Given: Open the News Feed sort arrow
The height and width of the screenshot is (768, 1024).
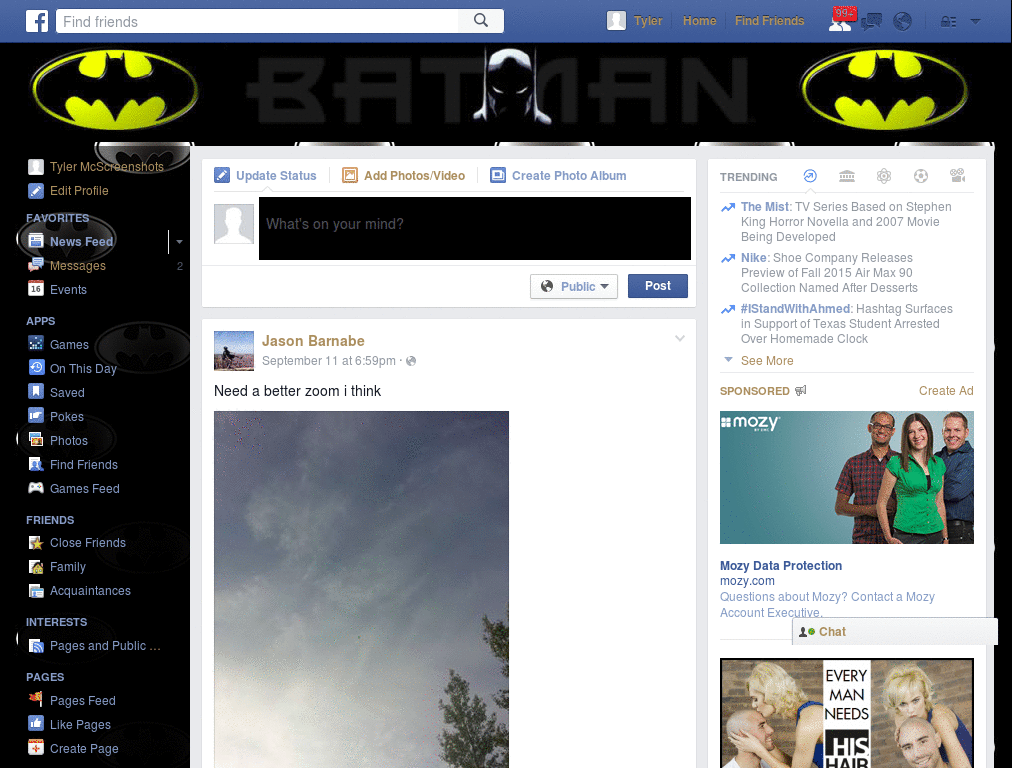Looking at the screenshot, I should pyautogui.click(x=179, y=241).
